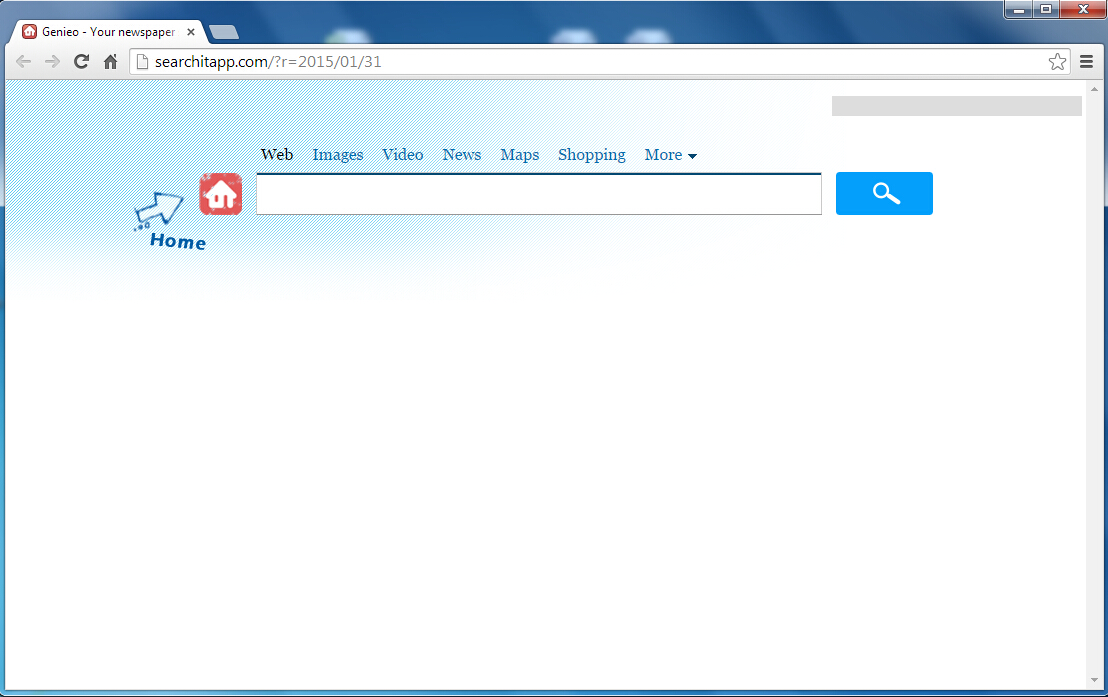Click the scrollbar up arrow

tap(1095, 89)
